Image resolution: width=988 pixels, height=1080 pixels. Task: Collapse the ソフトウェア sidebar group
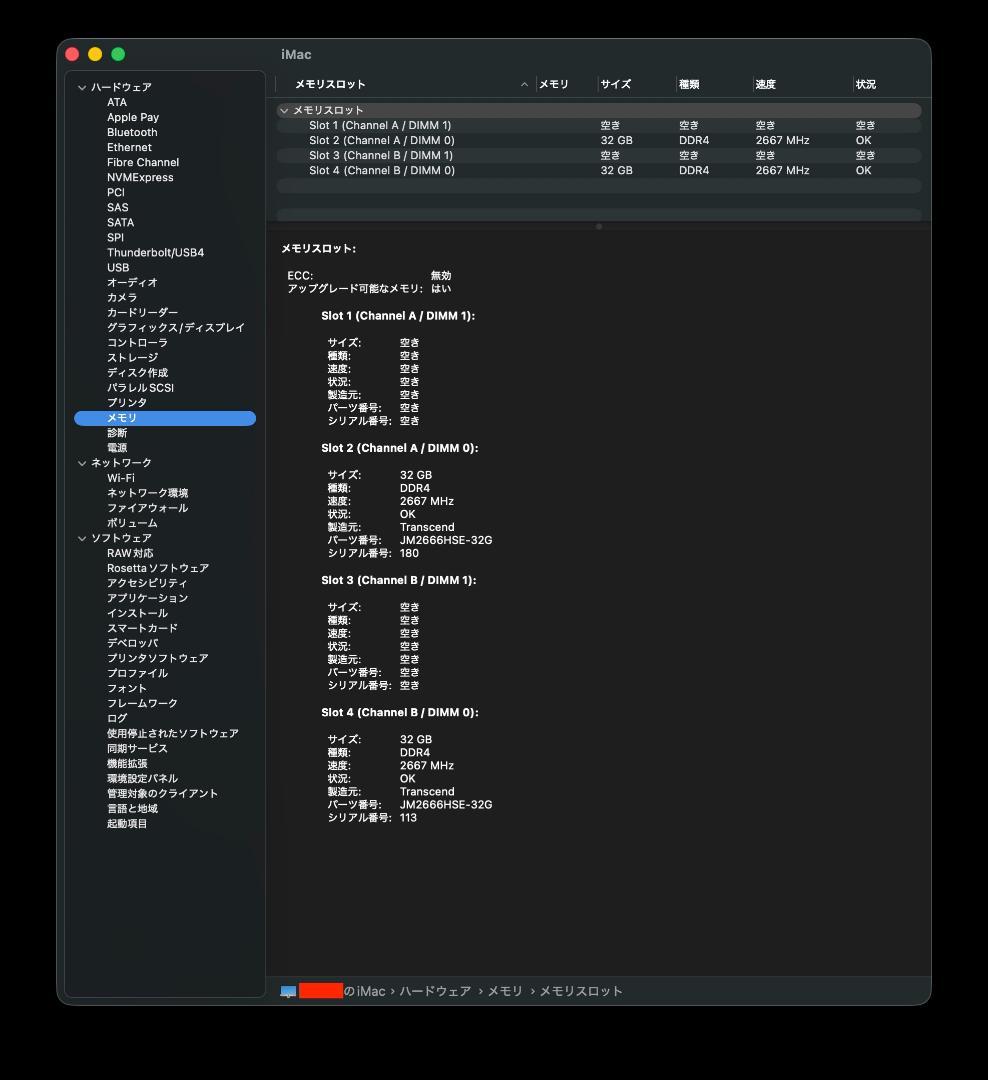coord(82,537)
